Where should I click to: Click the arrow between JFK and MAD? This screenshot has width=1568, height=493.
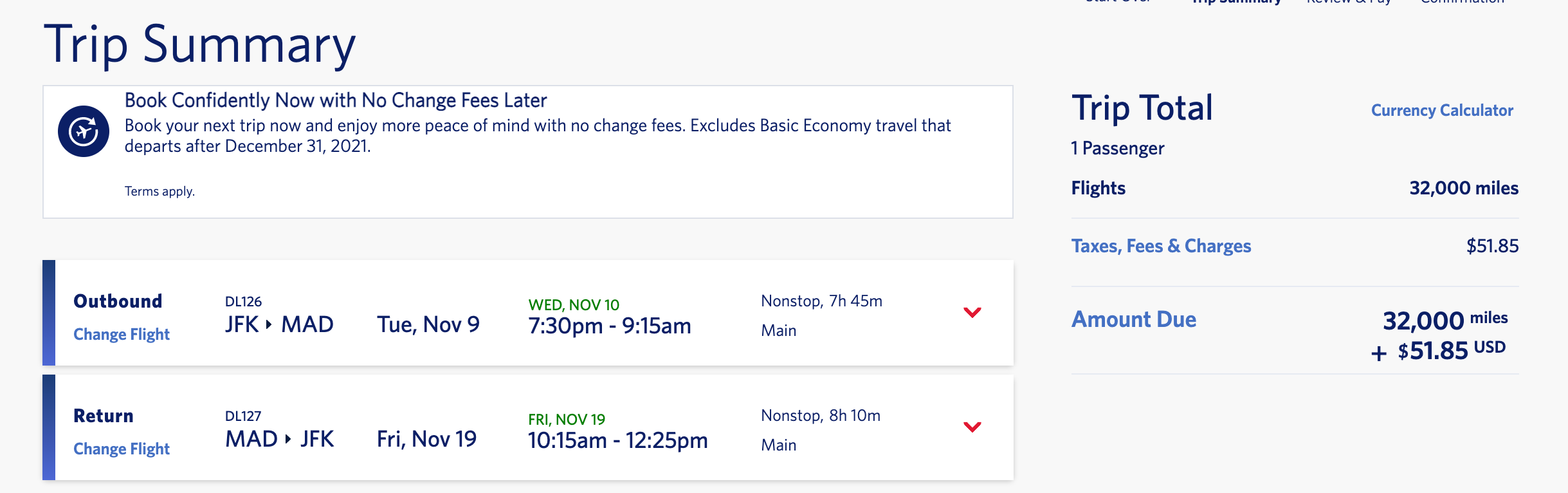coord(269,324)
